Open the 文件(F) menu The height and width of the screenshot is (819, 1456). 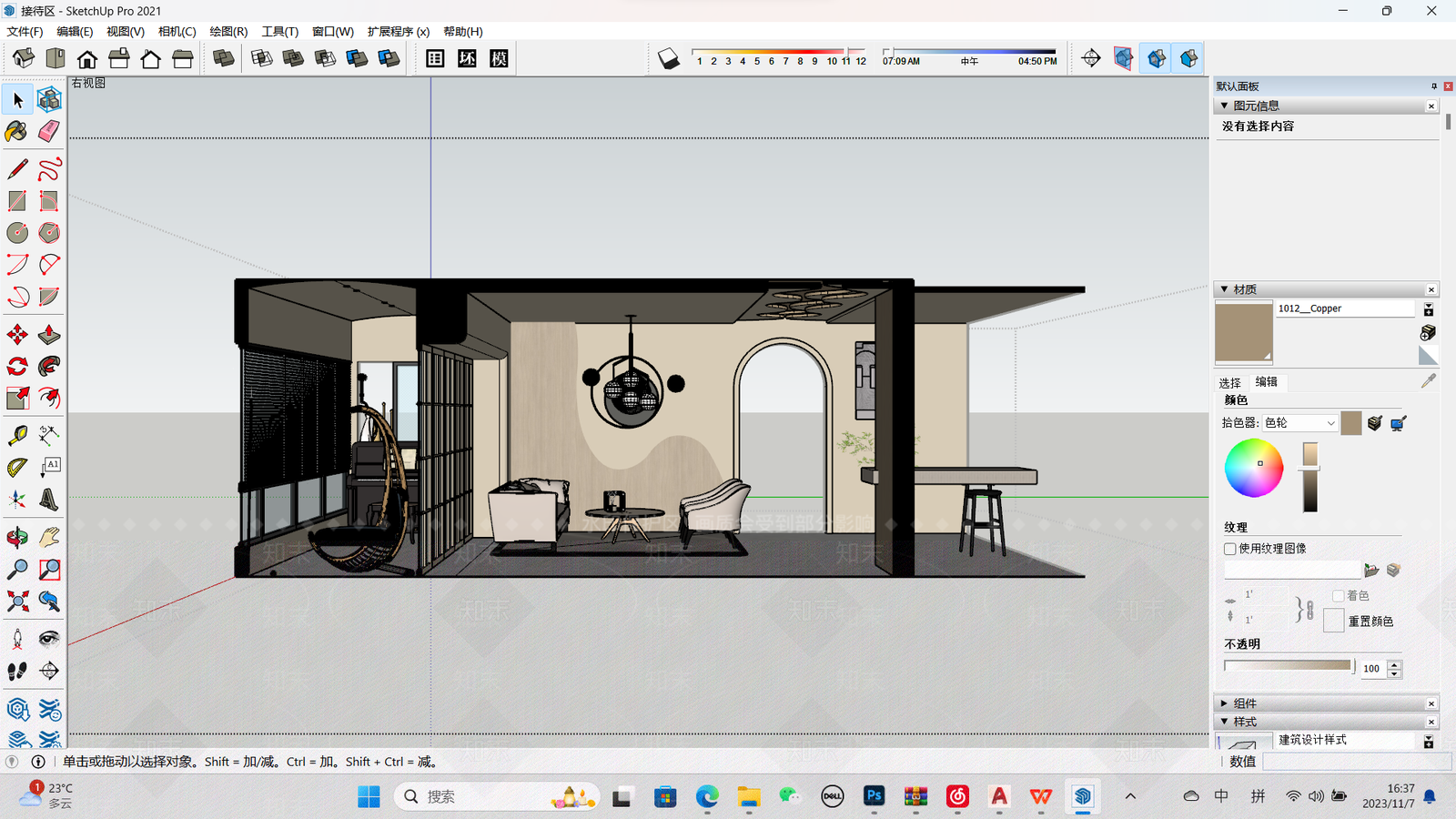click(x=25, y=31)
